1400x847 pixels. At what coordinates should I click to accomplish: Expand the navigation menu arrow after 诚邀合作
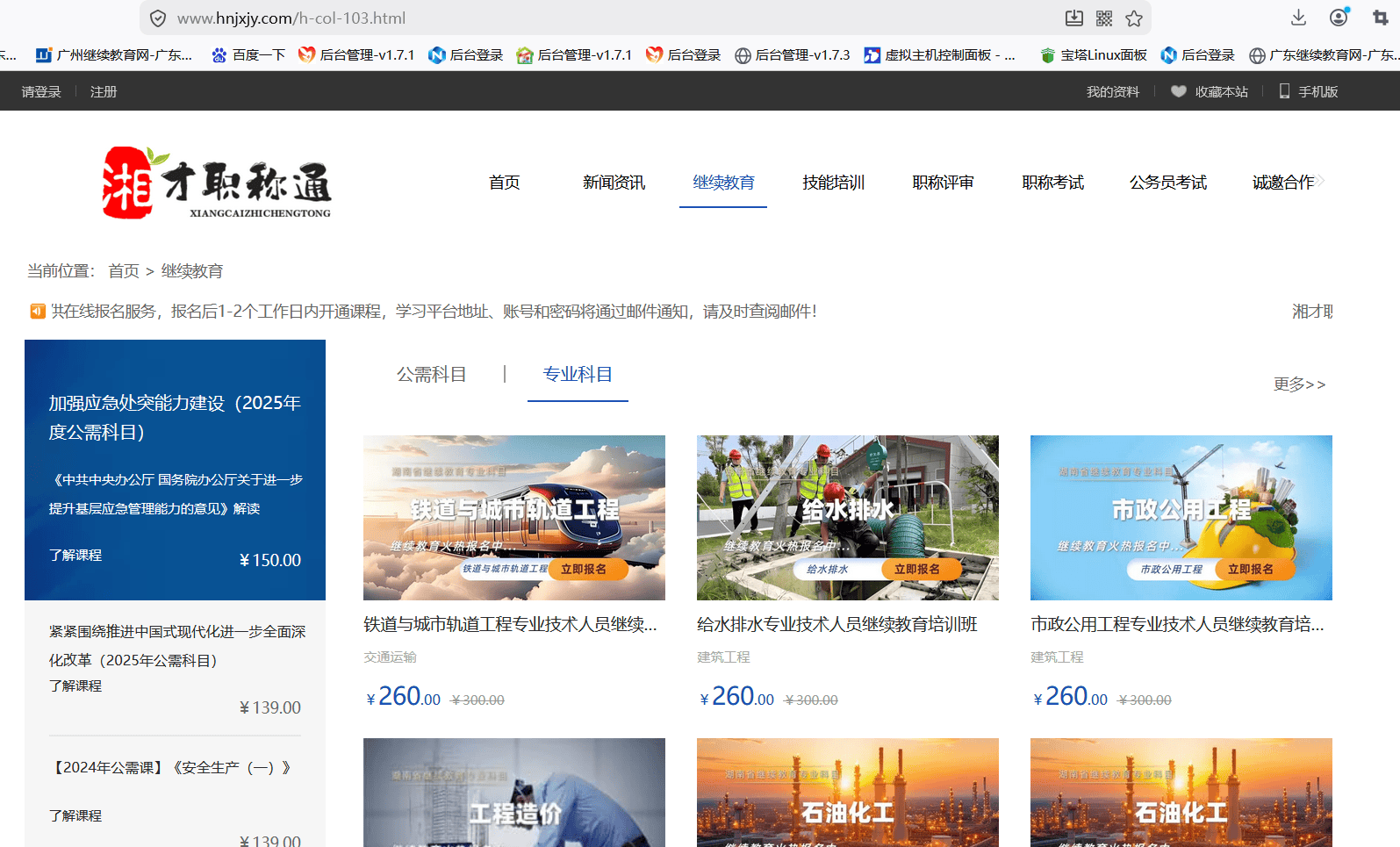click(x=1320, y=182)
